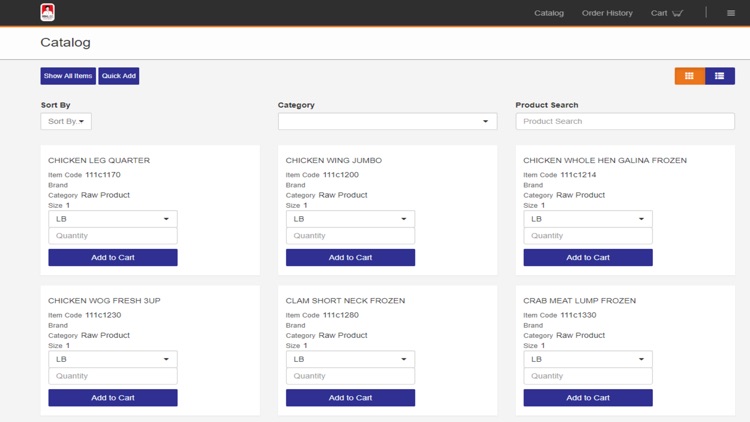750x422 pixels.
Task: Open unit dropdown for Clam Short Neck Frozen
Action: [350, 358]
